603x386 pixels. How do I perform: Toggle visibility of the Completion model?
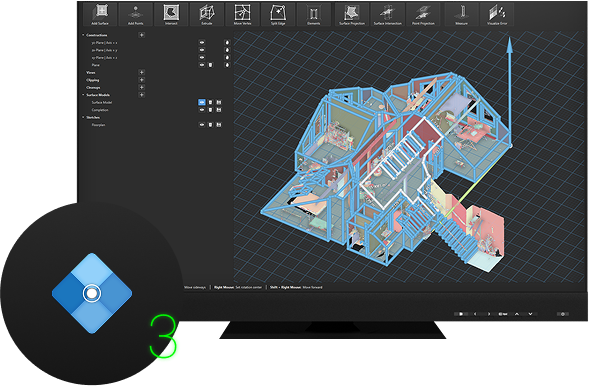coord(202,110)
